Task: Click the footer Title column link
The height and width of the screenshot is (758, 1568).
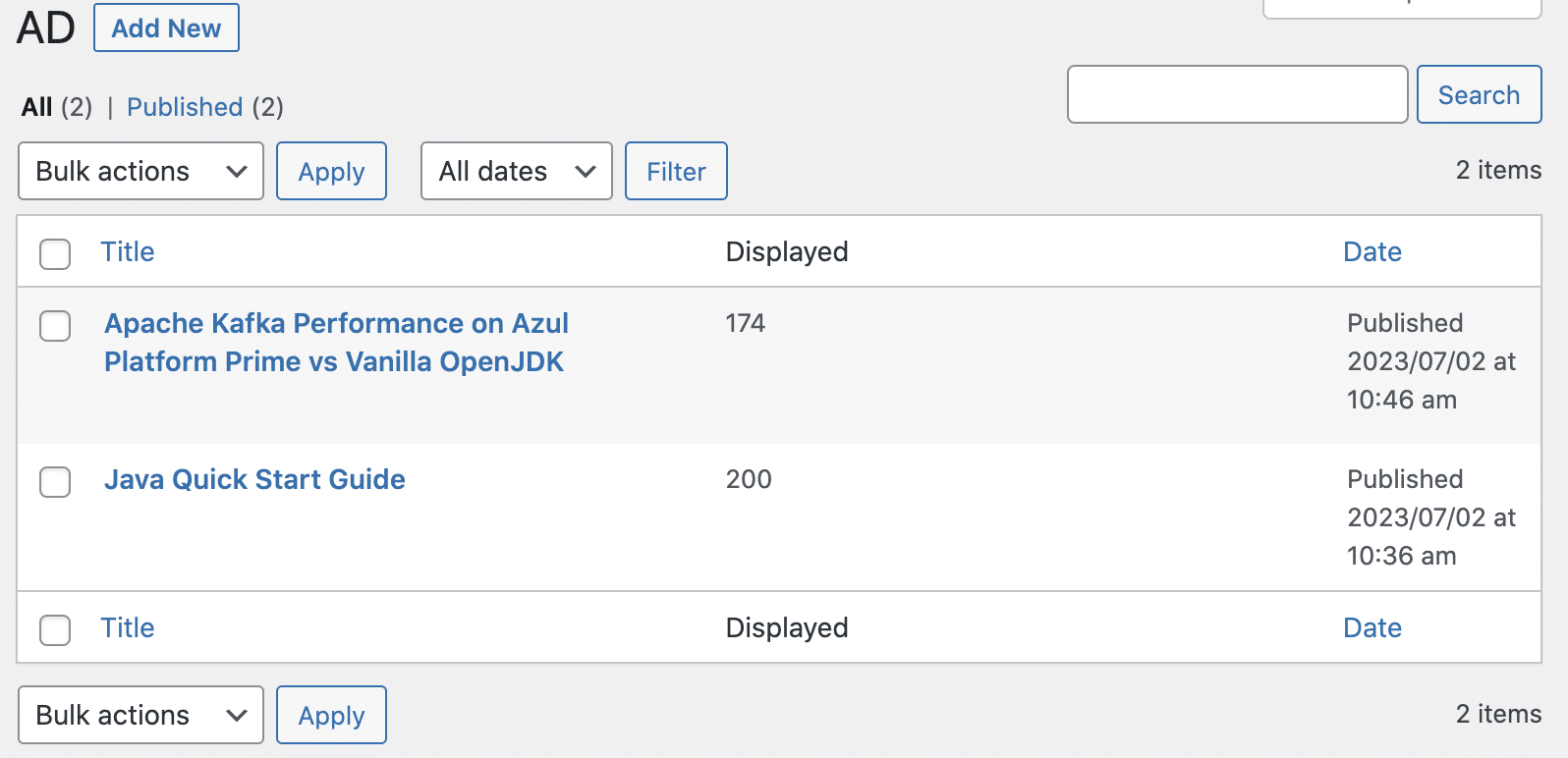Action: click(128, 628)
